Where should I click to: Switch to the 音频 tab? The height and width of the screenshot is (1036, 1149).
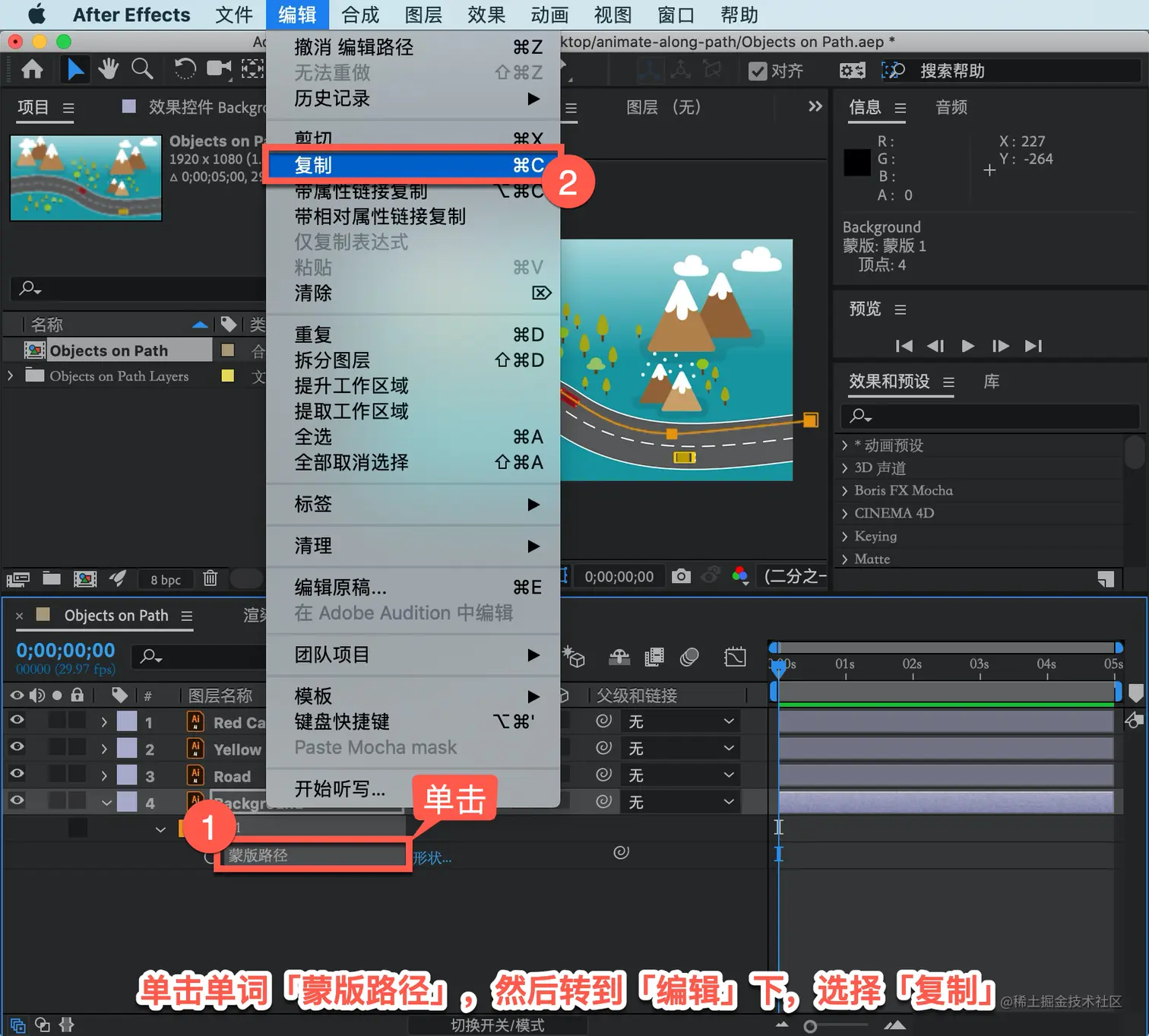pos(951,107)
